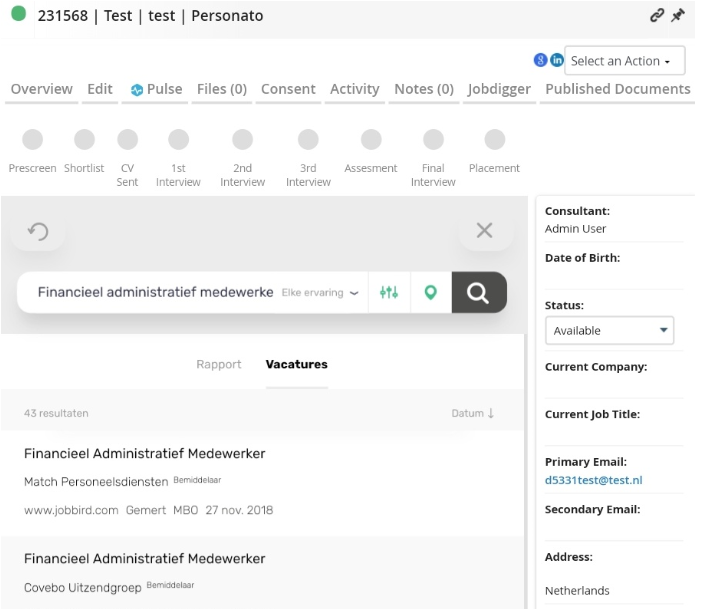Toggle the Prescreen stage circle
Screen dimensions: 701x609
coord(33,140)
